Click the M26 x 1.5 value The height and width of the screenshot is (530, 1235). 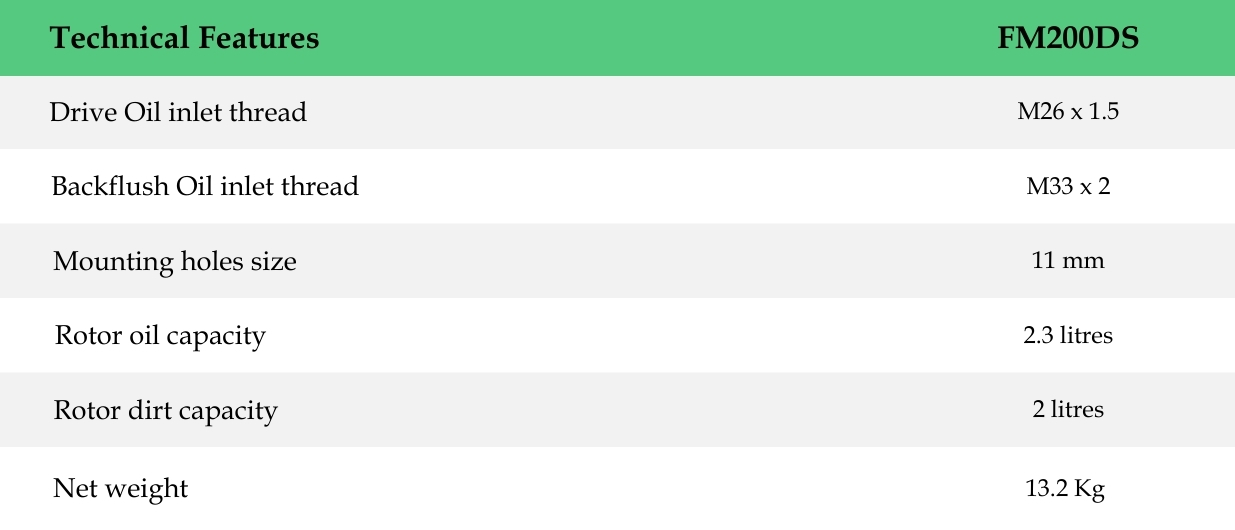(1068, 112)
